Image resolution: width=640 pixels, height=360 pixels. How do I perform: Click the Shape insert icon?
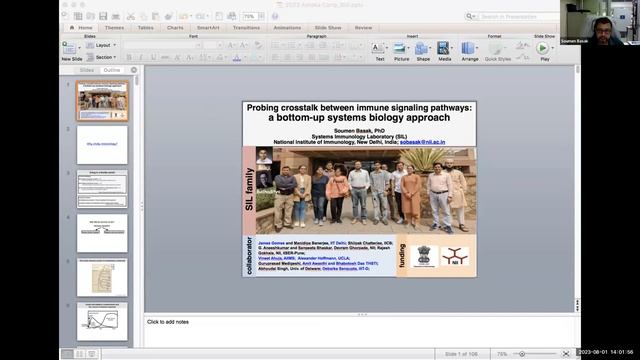pos(421,48)
